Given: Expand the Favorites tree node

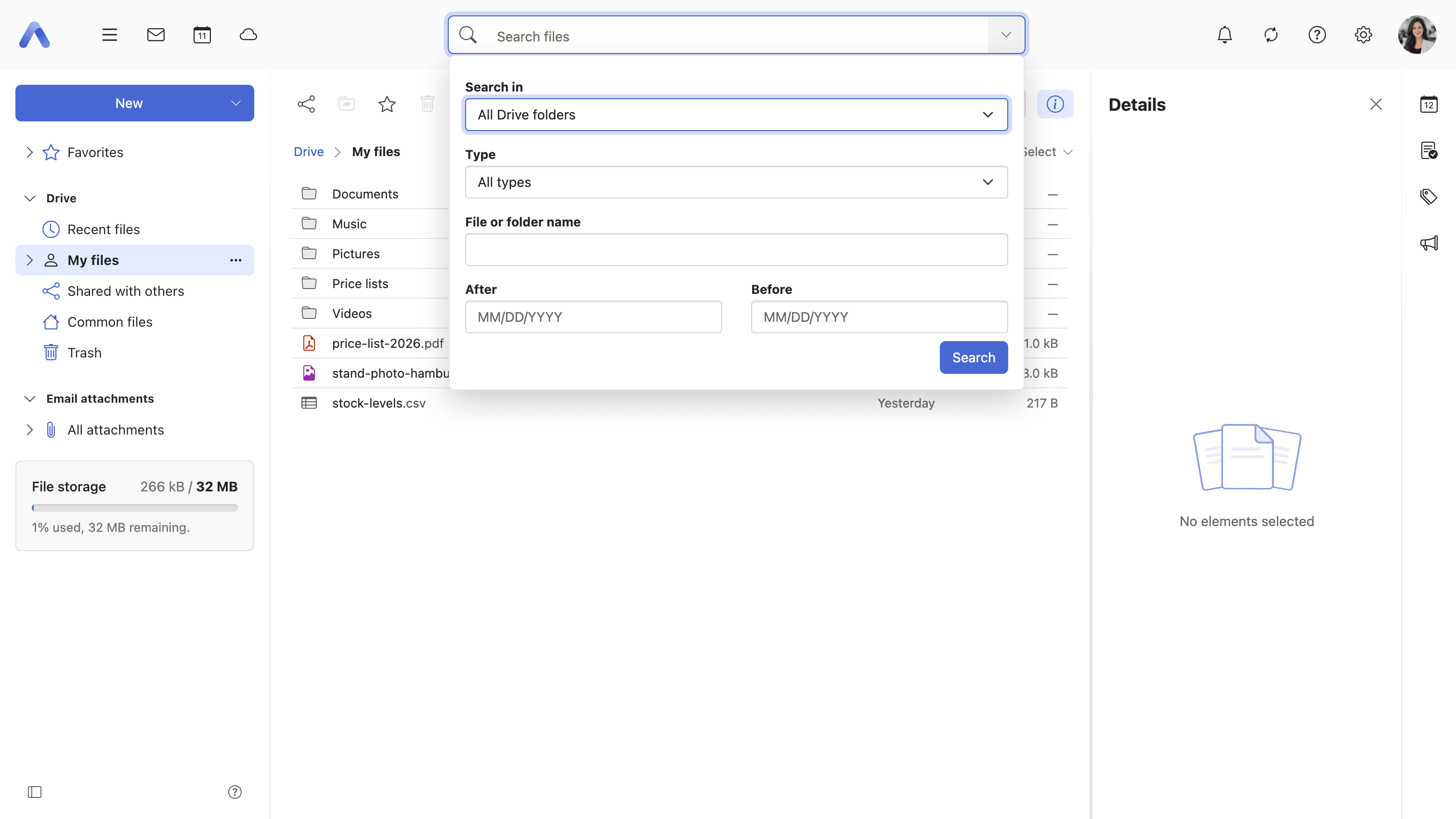Looking at the screenshot, I should (x=29, y=152).
